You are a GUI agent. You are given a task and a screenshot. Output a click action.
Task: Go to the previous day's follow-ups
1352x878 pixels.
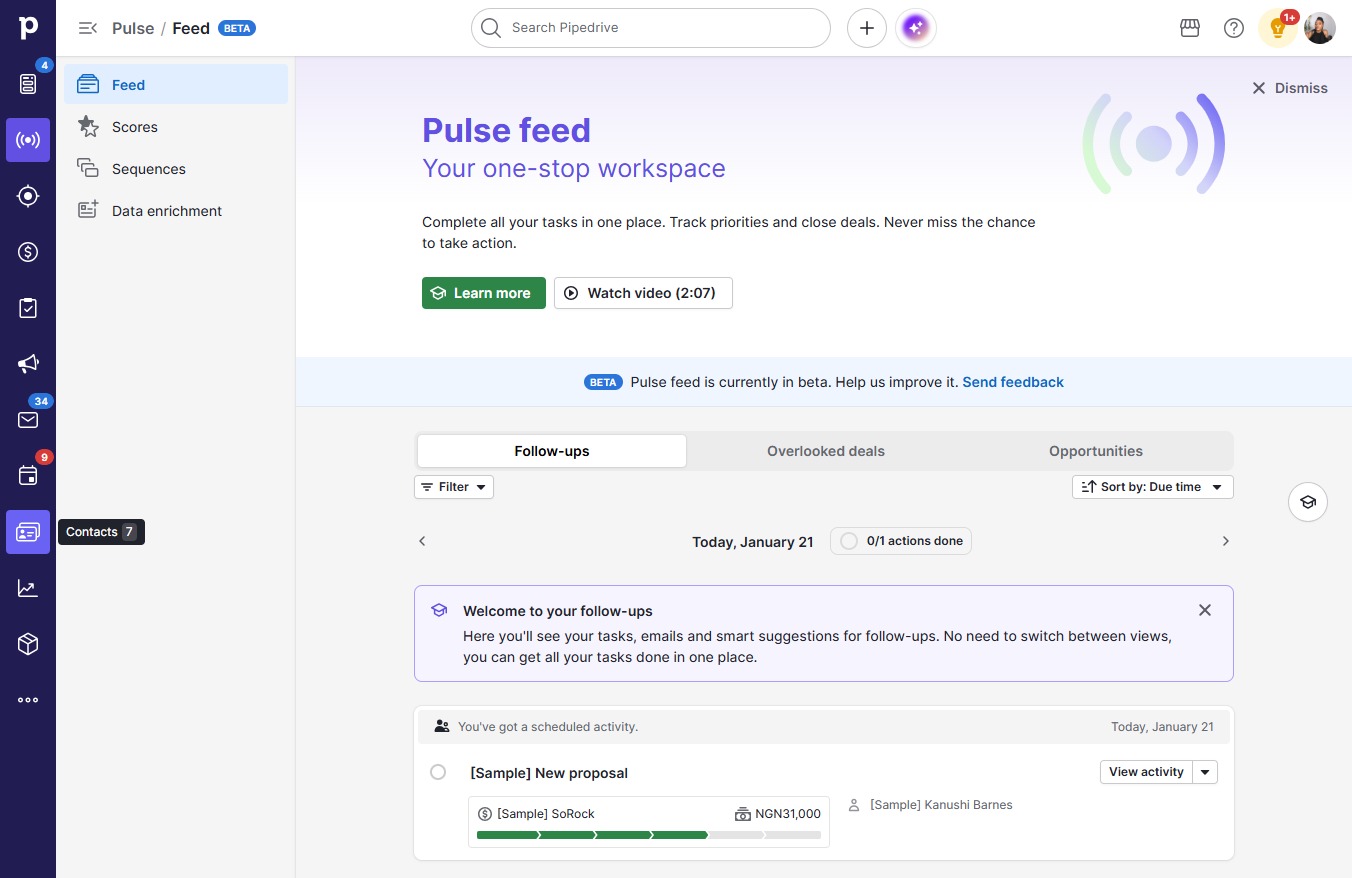(x=422, y=541)
